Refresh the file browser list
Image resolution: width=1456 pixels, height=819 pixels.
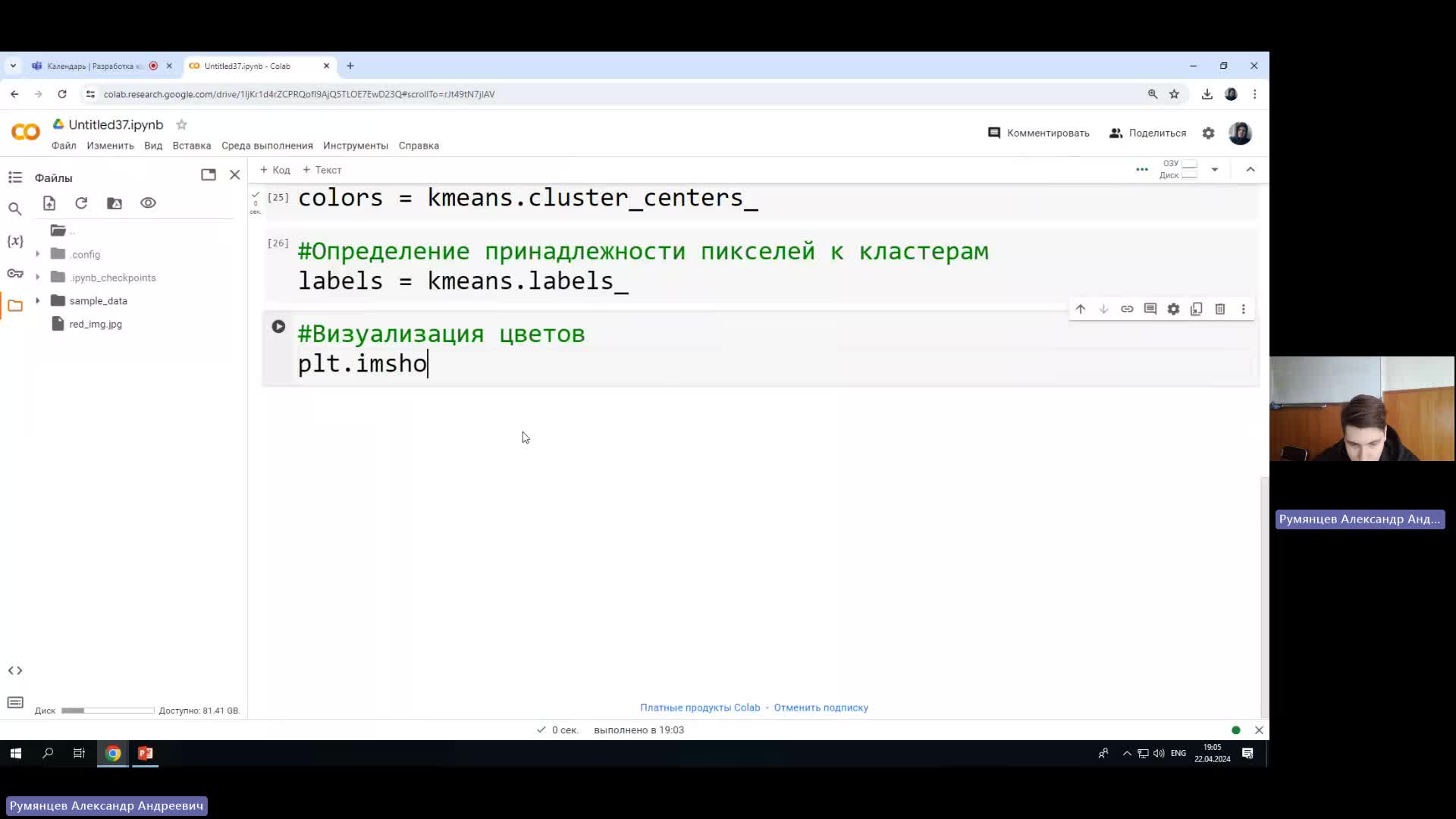click(x=81, y=203)
